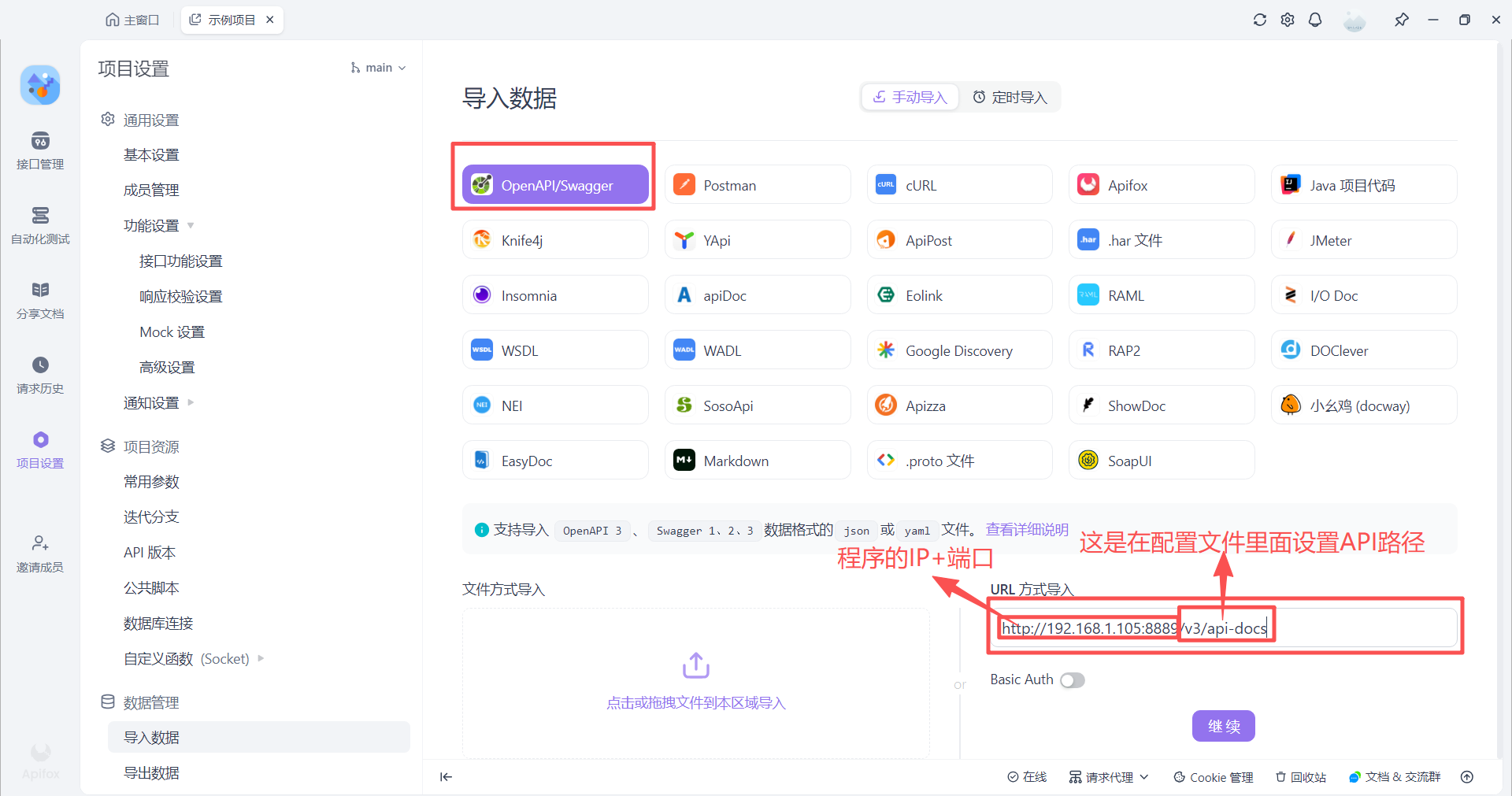Open the 邀请成员 sidebar icon
The width and height of the screenshot is (1512, 796).
(x=39, y=552)
